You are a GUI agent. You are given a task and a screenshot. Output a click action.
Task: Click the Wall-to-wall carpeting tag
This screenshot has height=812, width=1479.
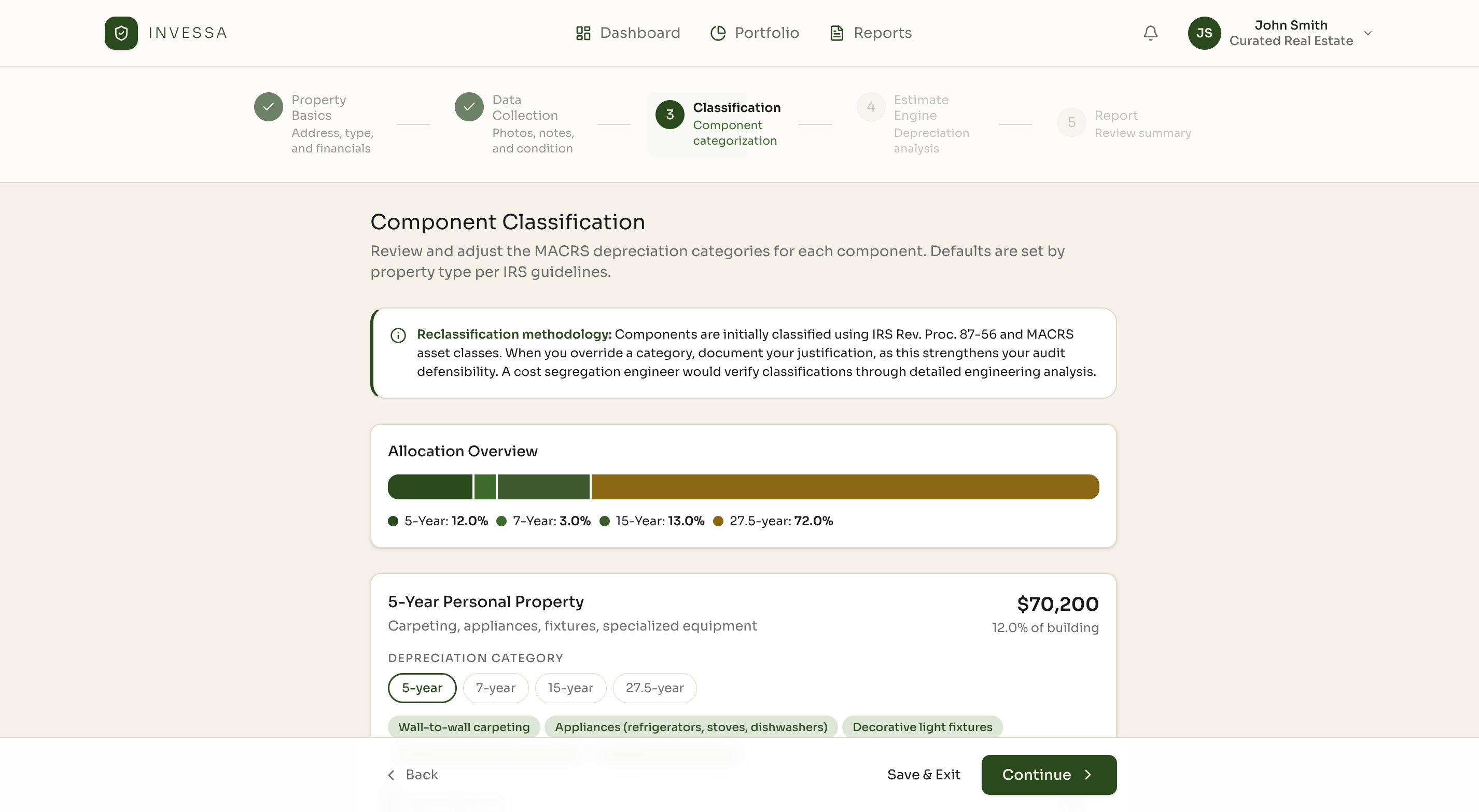464,727
